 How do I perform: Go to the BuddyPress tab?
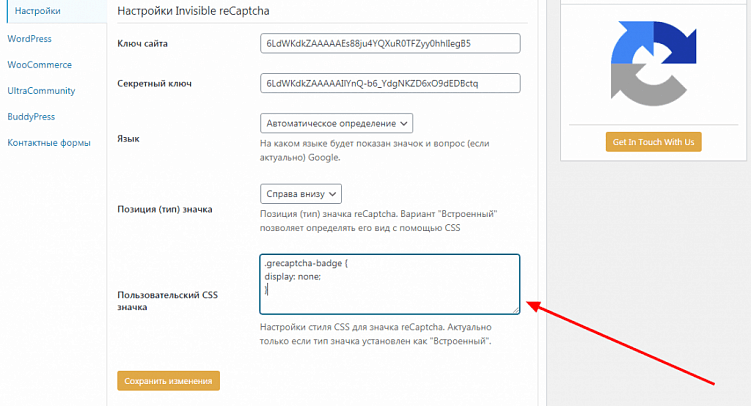coord(31,117)
